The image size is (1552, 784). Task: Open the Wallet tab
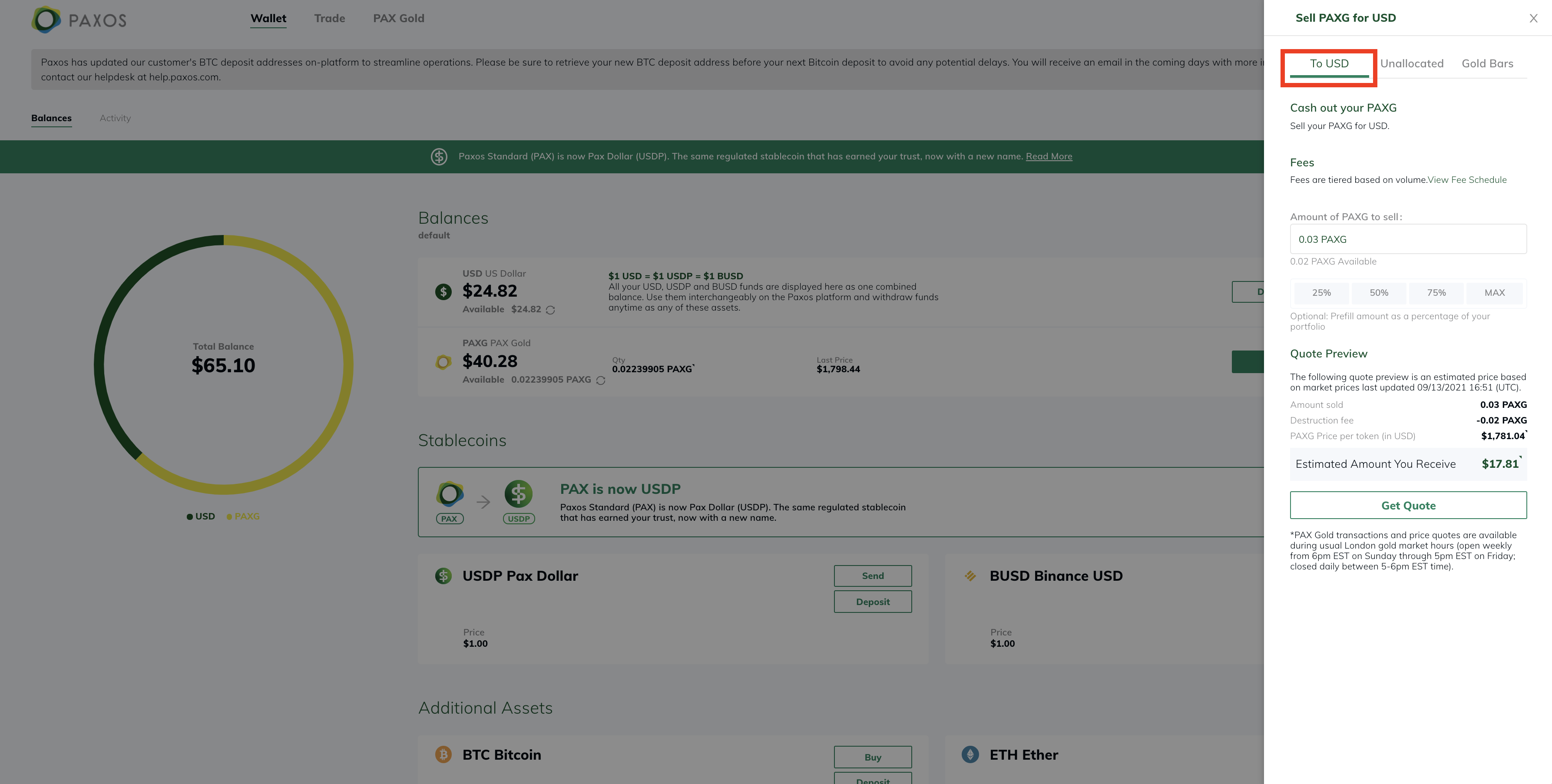point(269,19)
